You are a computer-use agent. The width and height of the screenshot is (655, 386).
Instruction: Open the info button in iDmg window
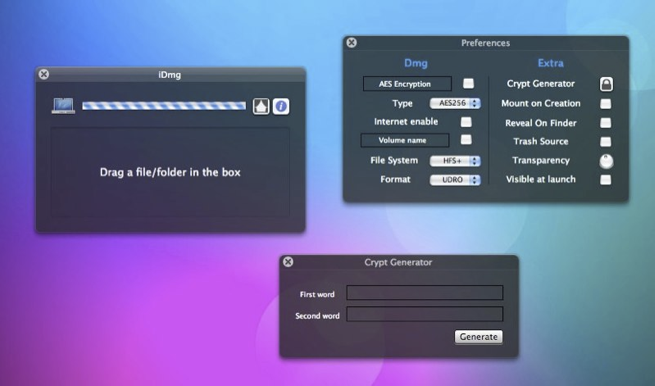(281, 106)
